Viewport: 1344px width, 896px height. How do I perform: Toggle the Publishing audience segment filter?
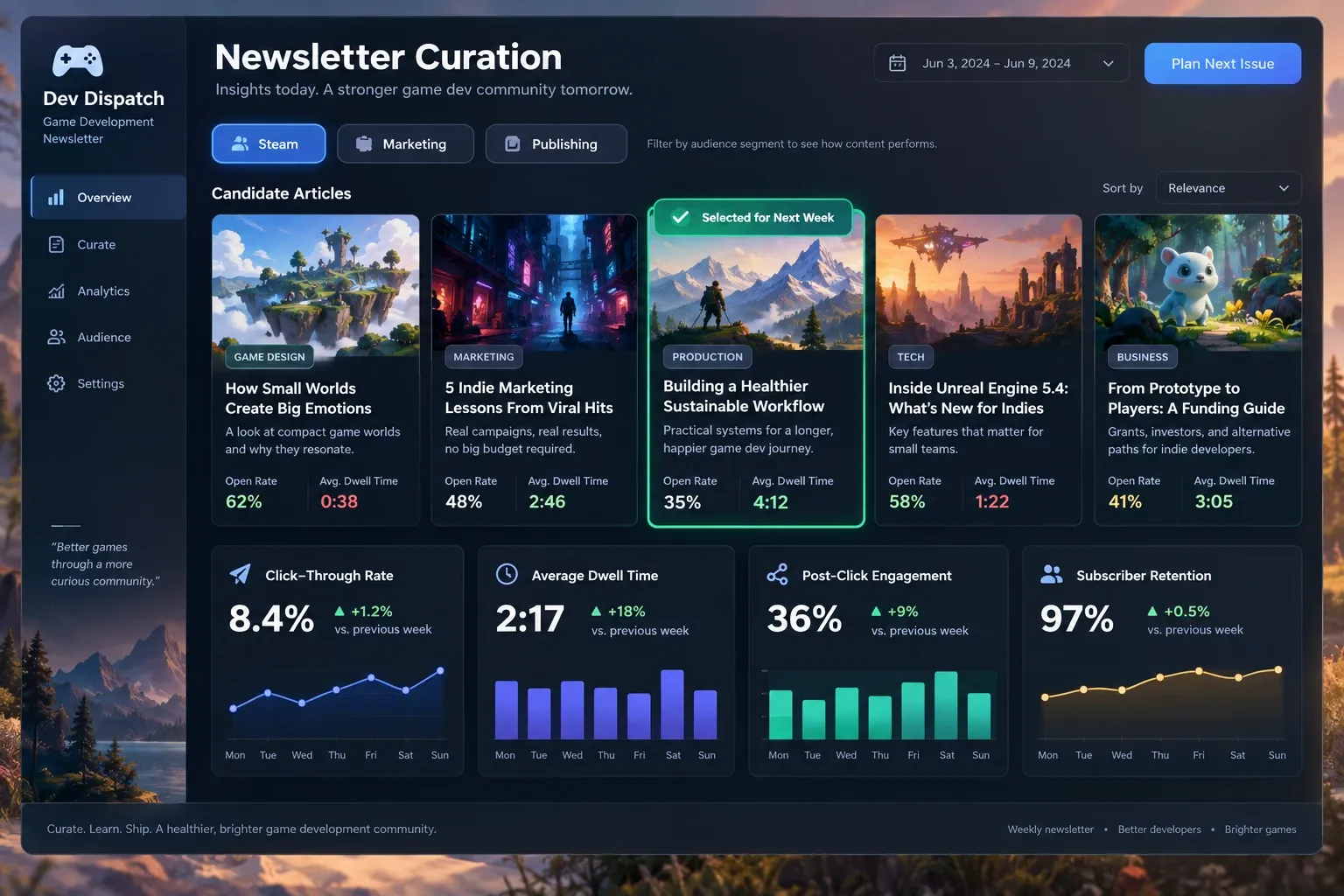(556, 143)
